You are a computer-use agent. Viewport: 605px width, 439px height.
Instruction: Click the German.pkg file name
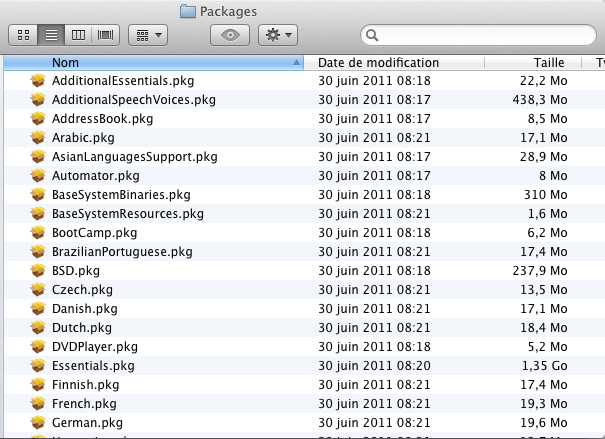(88, 422)
